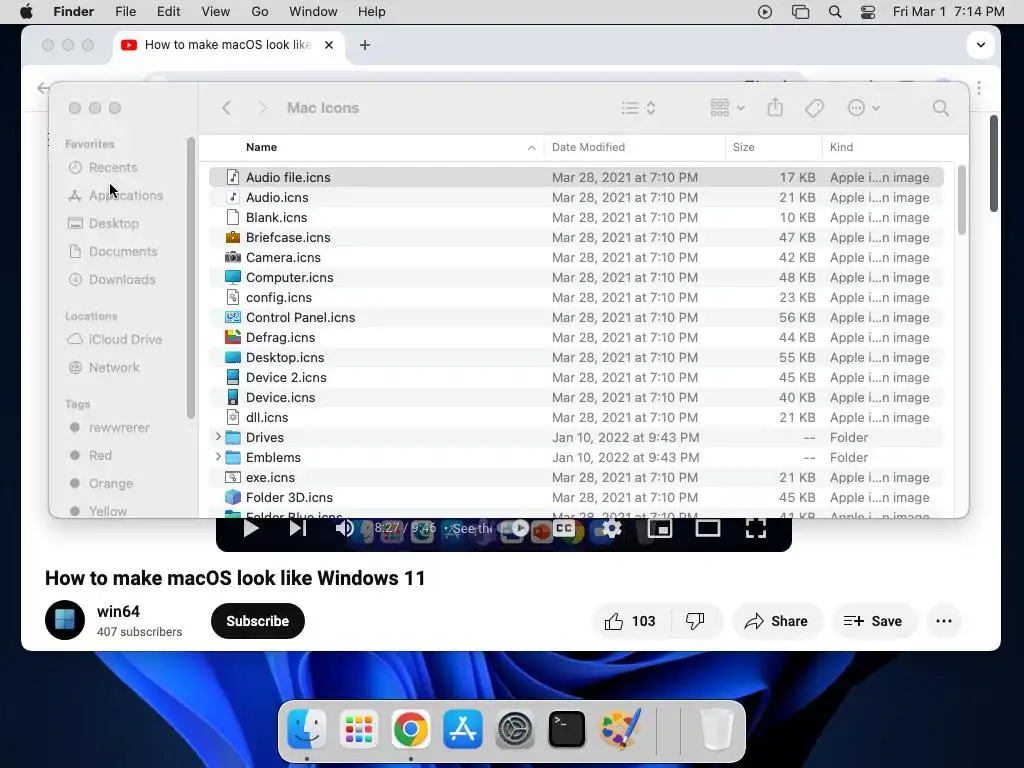Open Control Center in menu bar
The height and width of the screenshot is (768, 1024).
(x=868, y=12)
